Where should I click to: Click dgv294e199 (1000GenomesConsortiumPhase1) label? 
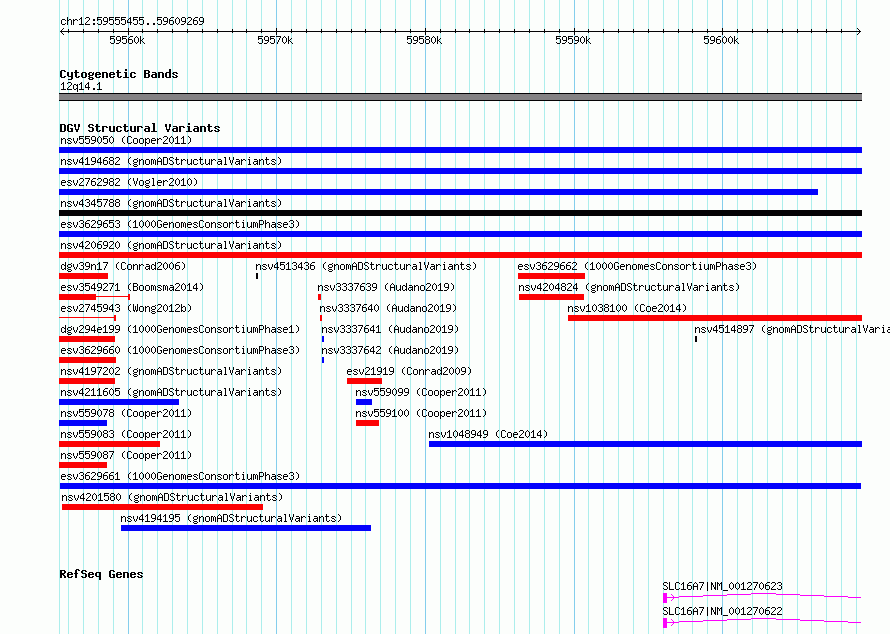[x=180, y=329]
